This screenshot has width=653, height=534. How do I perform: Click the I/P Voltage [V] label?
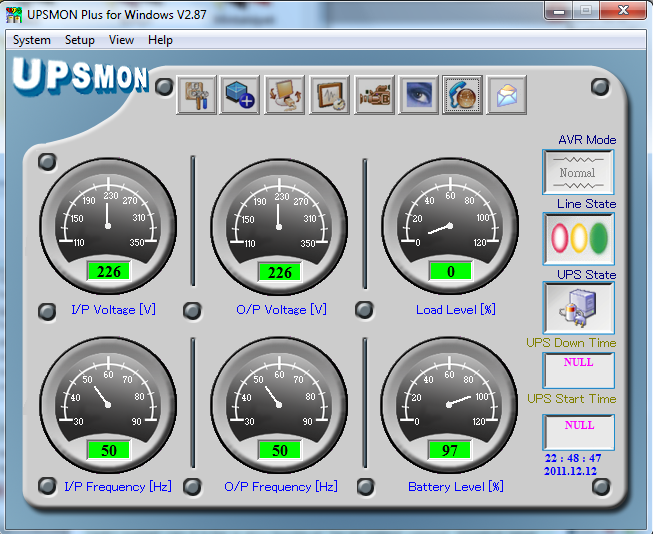click(113, 309)
